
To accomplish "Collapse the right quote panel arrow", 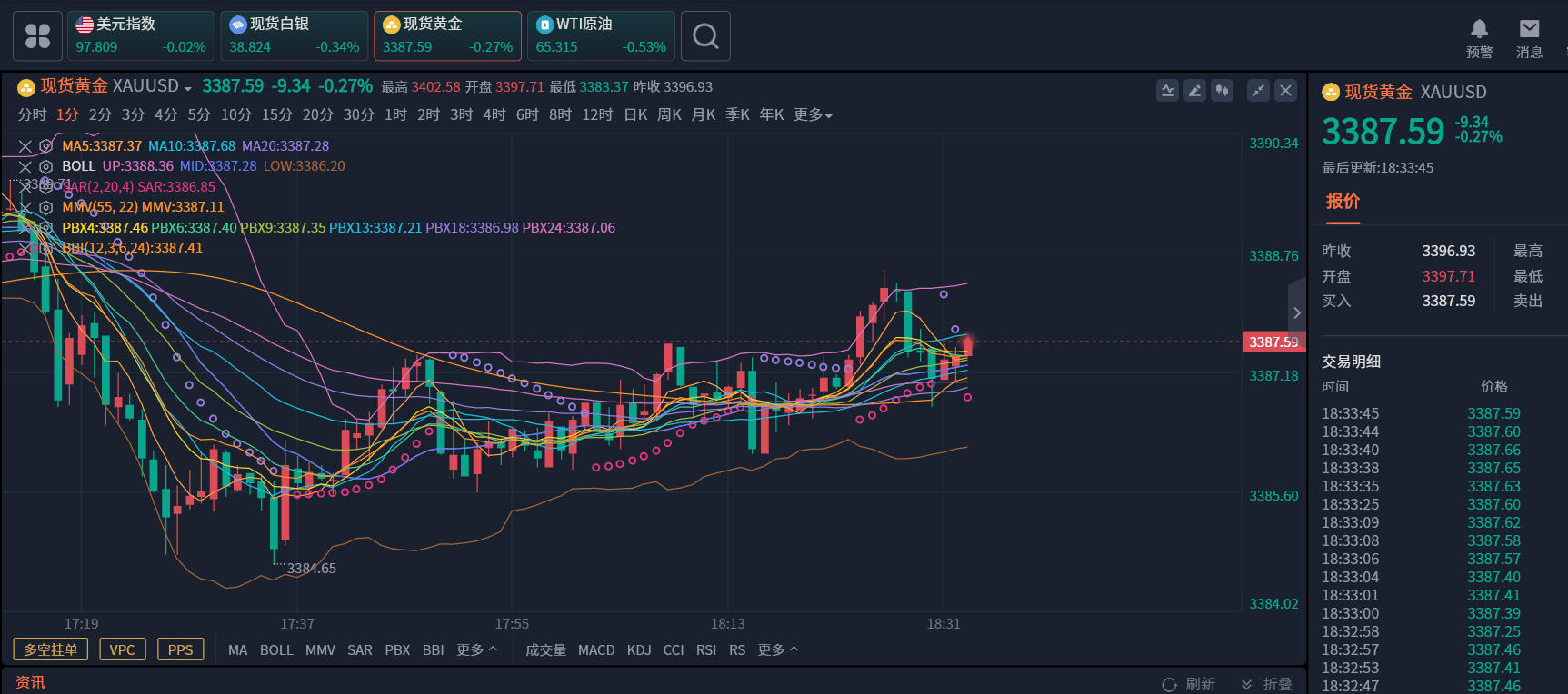I will (x=1297, y=312).
